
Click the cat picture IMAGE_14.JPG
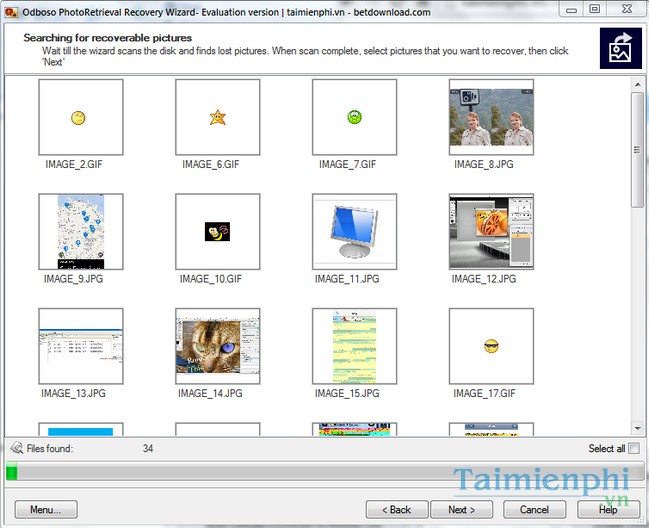click(217, 346)
